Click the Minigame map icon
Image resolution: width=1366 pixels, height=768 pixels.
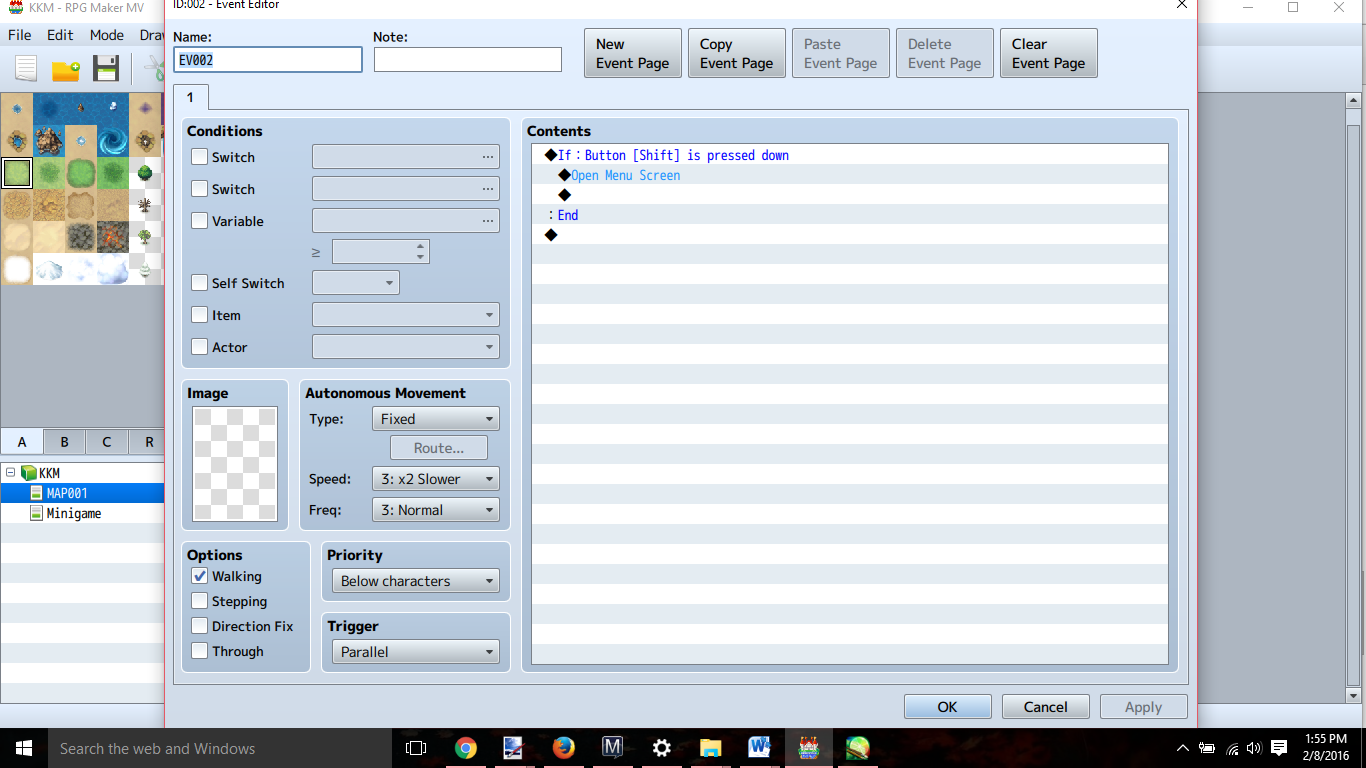click(37, 513)
